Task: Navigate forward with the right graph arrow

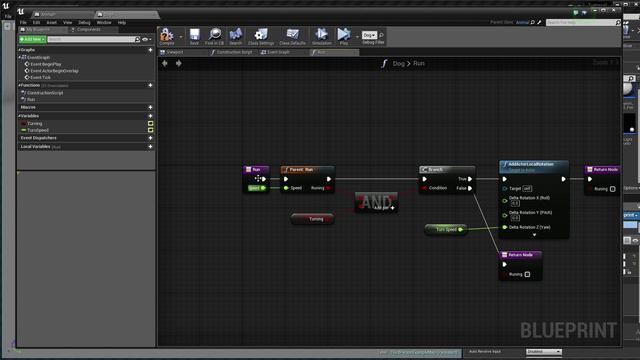Action: (x=179, y=63)
